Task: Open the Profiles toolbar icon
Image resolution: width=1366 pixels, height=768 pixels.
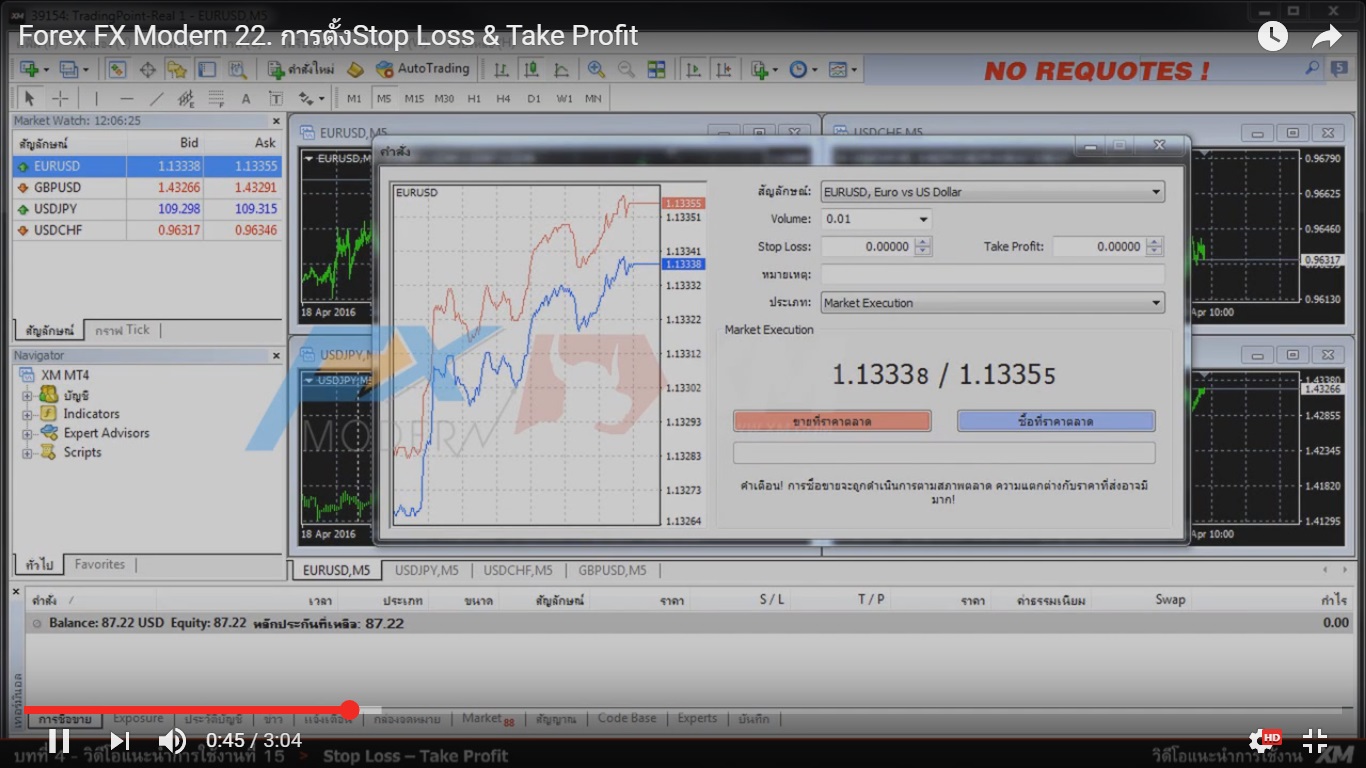Action: [x=73, y=69]
